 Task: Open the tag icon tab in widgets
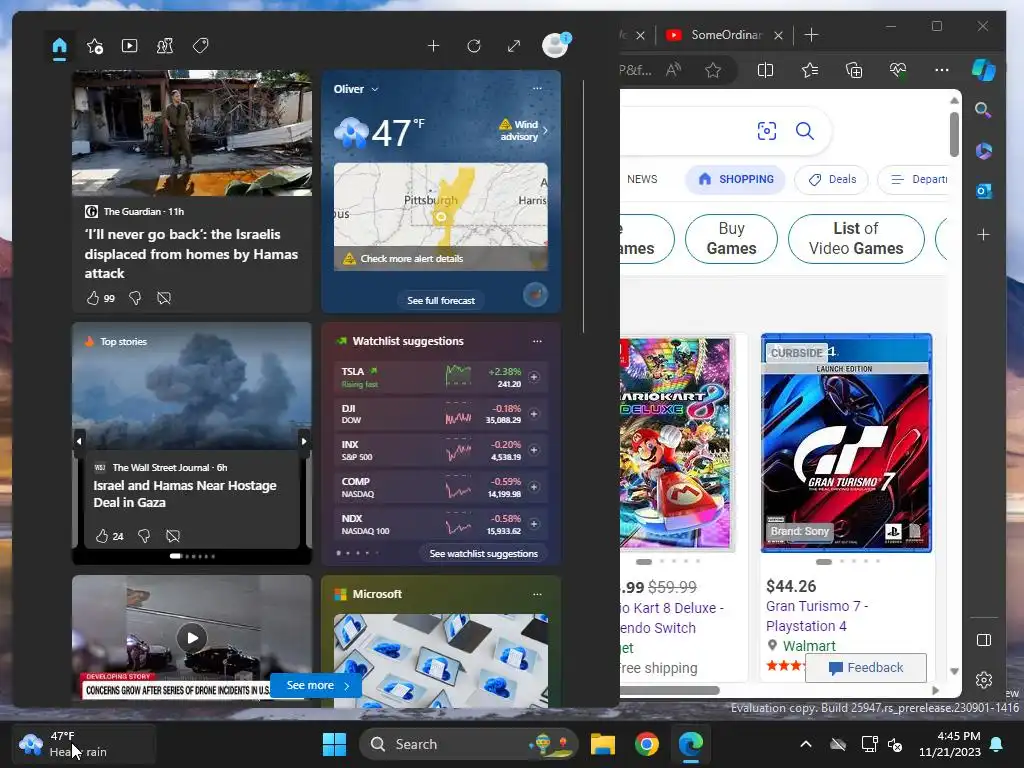tap(200, 46)
